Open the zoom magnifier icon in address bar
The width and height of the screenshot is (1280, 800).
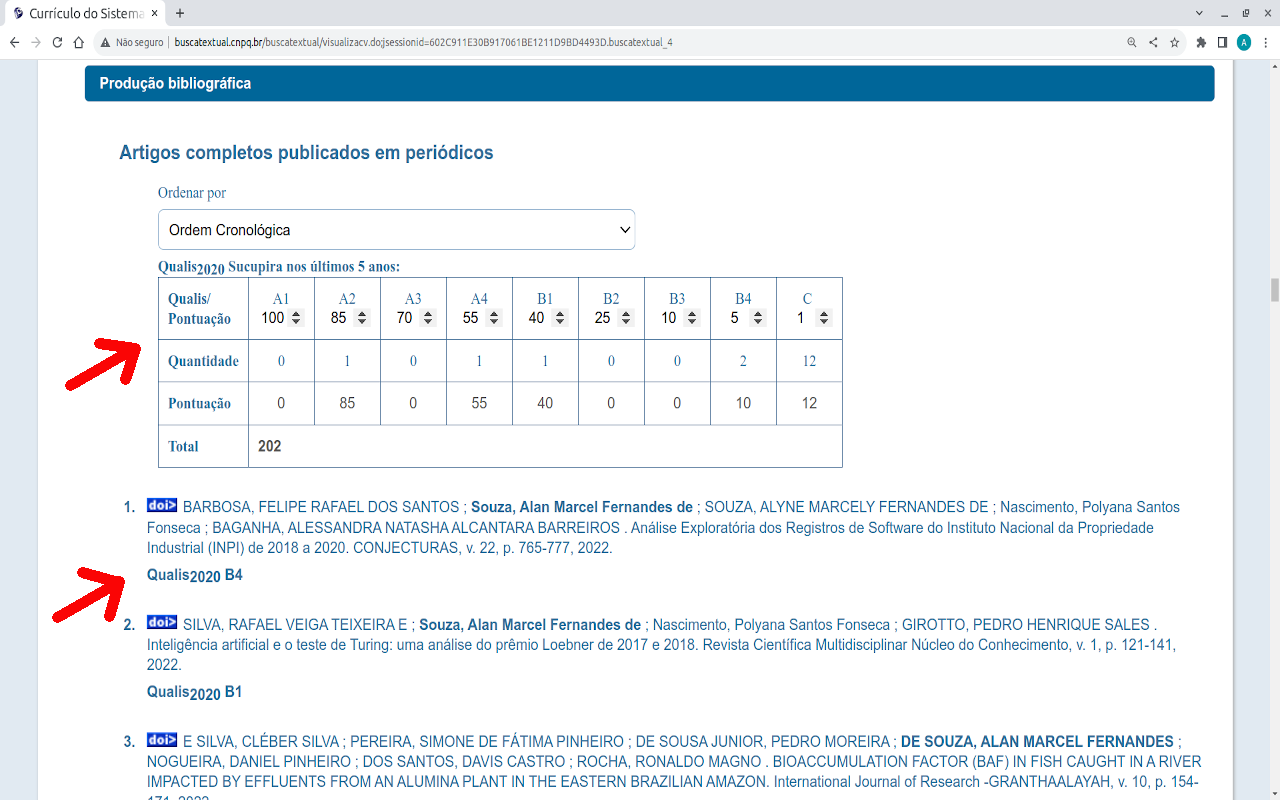point(1132,42)
